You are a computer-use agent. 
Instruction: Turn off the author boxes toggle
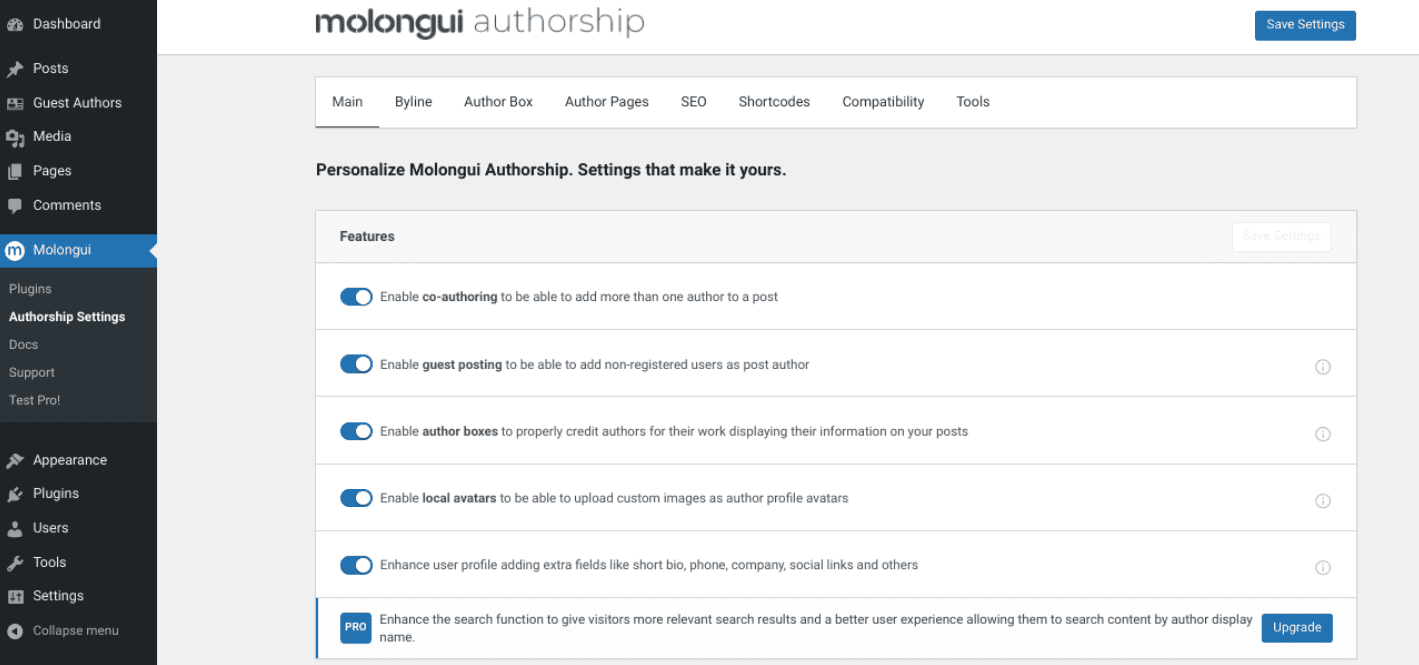(x=356, y=431)
